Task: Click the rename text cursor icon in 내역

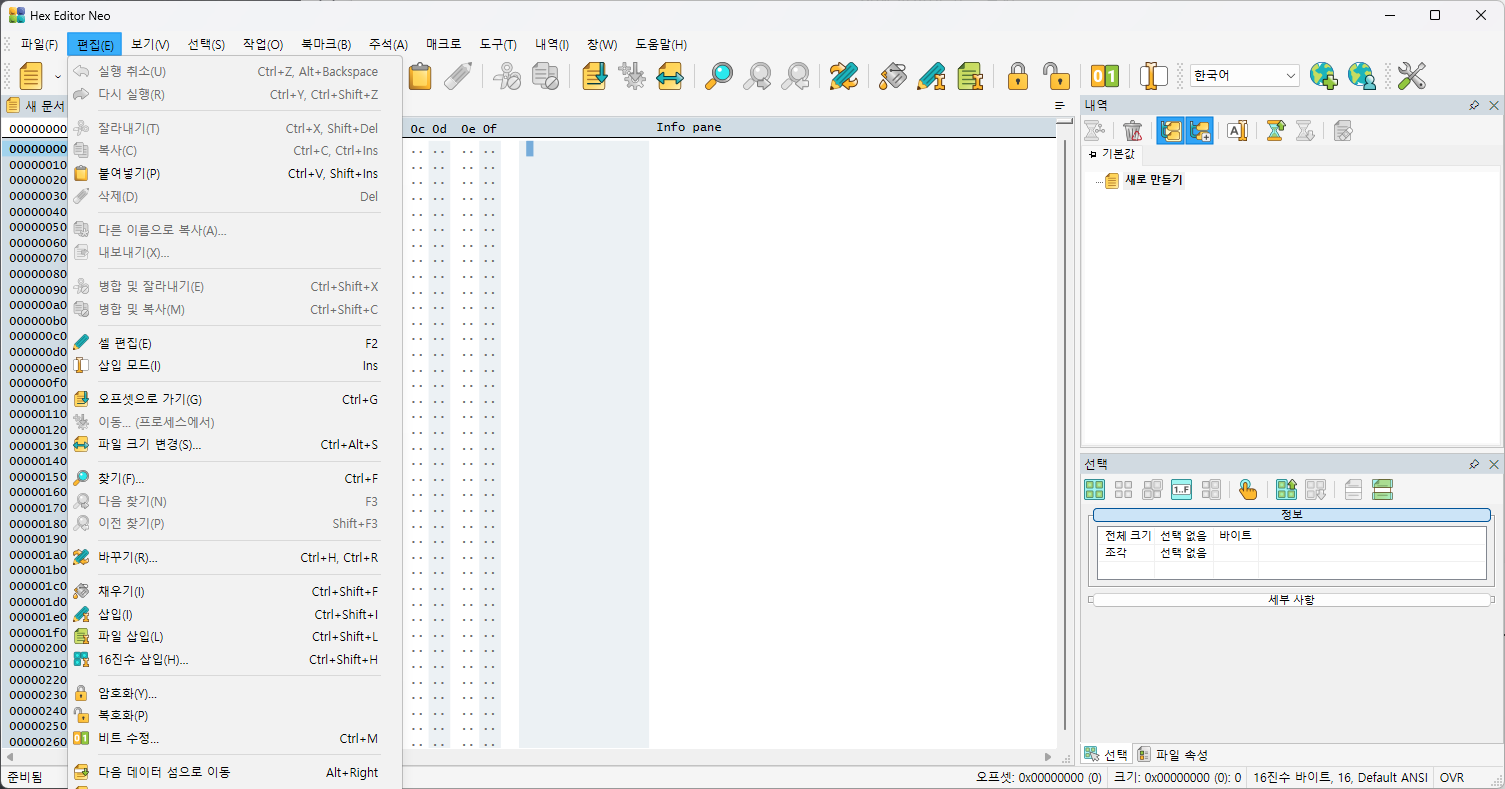Action: tap(1237, 130)
